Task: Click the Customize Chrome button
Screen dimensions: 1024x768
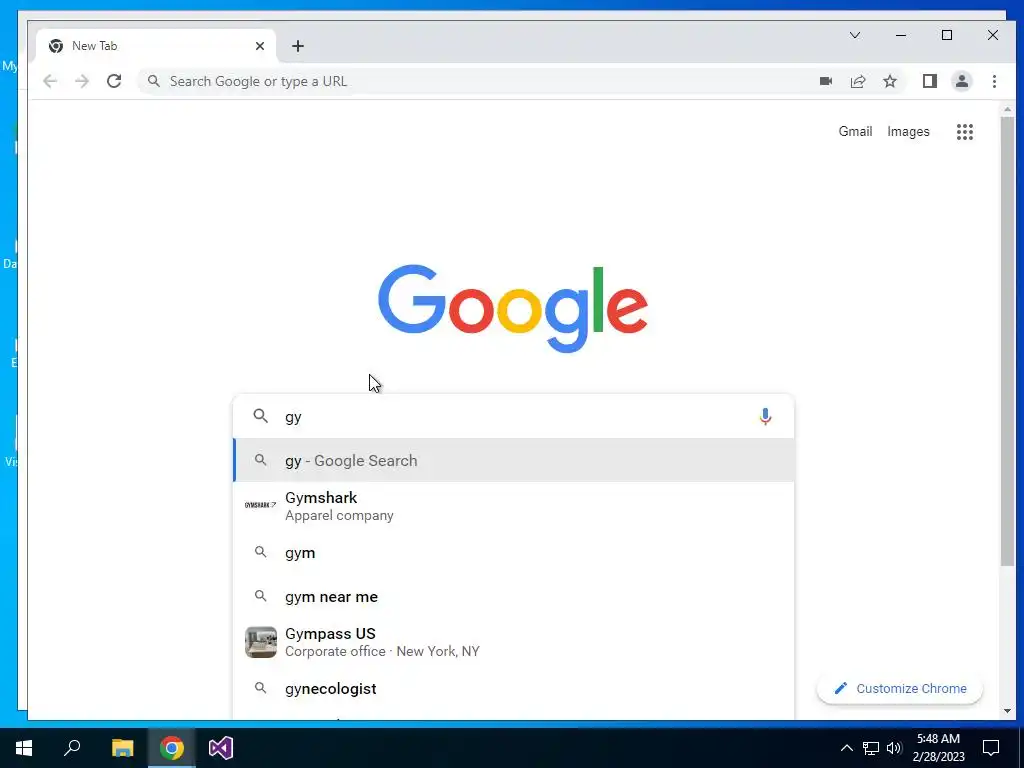Action: (x=899, y=688)
